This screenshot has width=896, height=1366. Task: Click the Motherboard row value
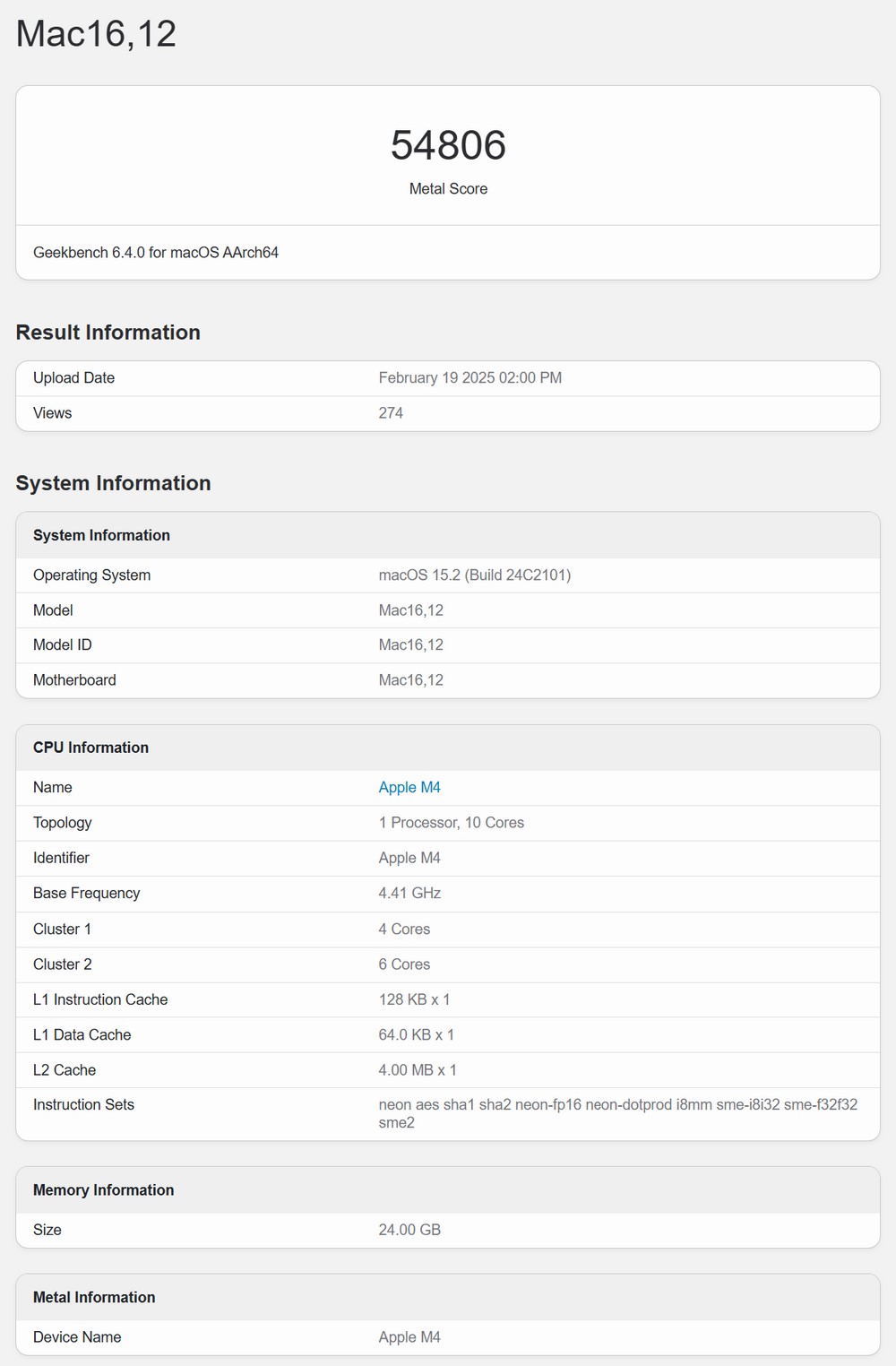[411, 679]
